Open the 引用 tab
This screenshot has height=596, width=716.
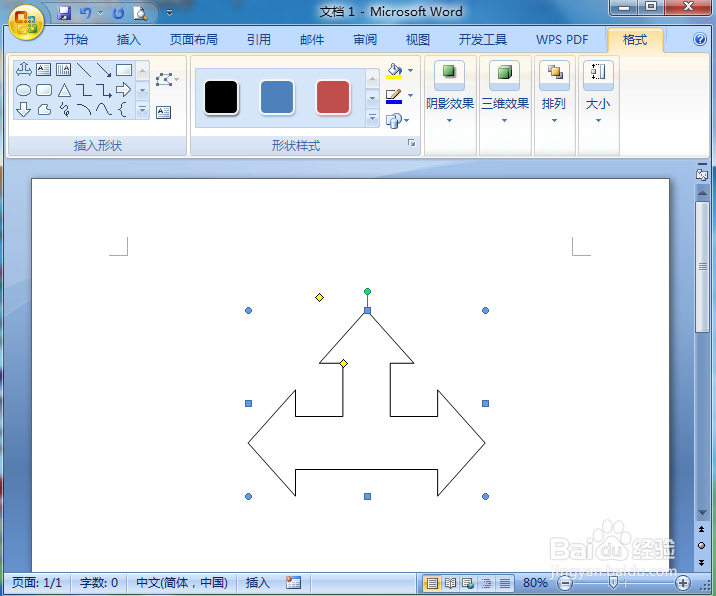[x=259, y=40]
